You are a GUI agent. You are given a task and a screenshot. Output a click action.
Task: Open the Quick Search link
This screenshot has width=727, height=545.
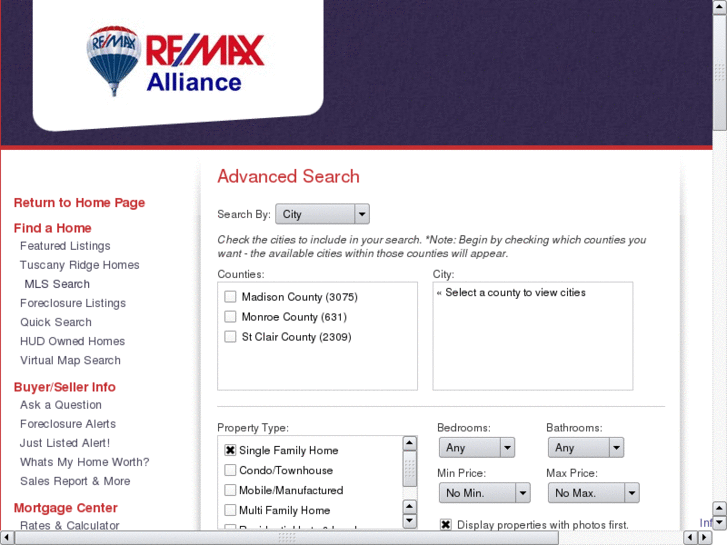56,322
